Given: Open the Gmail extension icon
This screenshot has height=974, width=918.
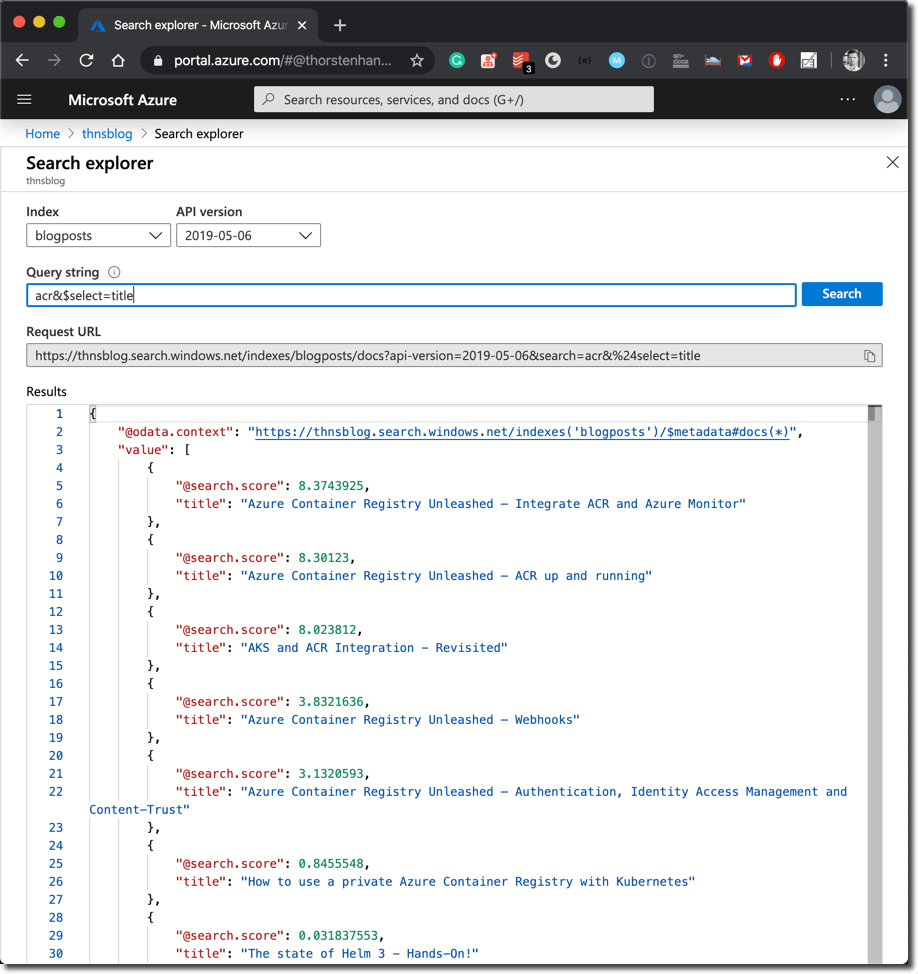Looking at the screenshot, I should [x=744, y=60].
